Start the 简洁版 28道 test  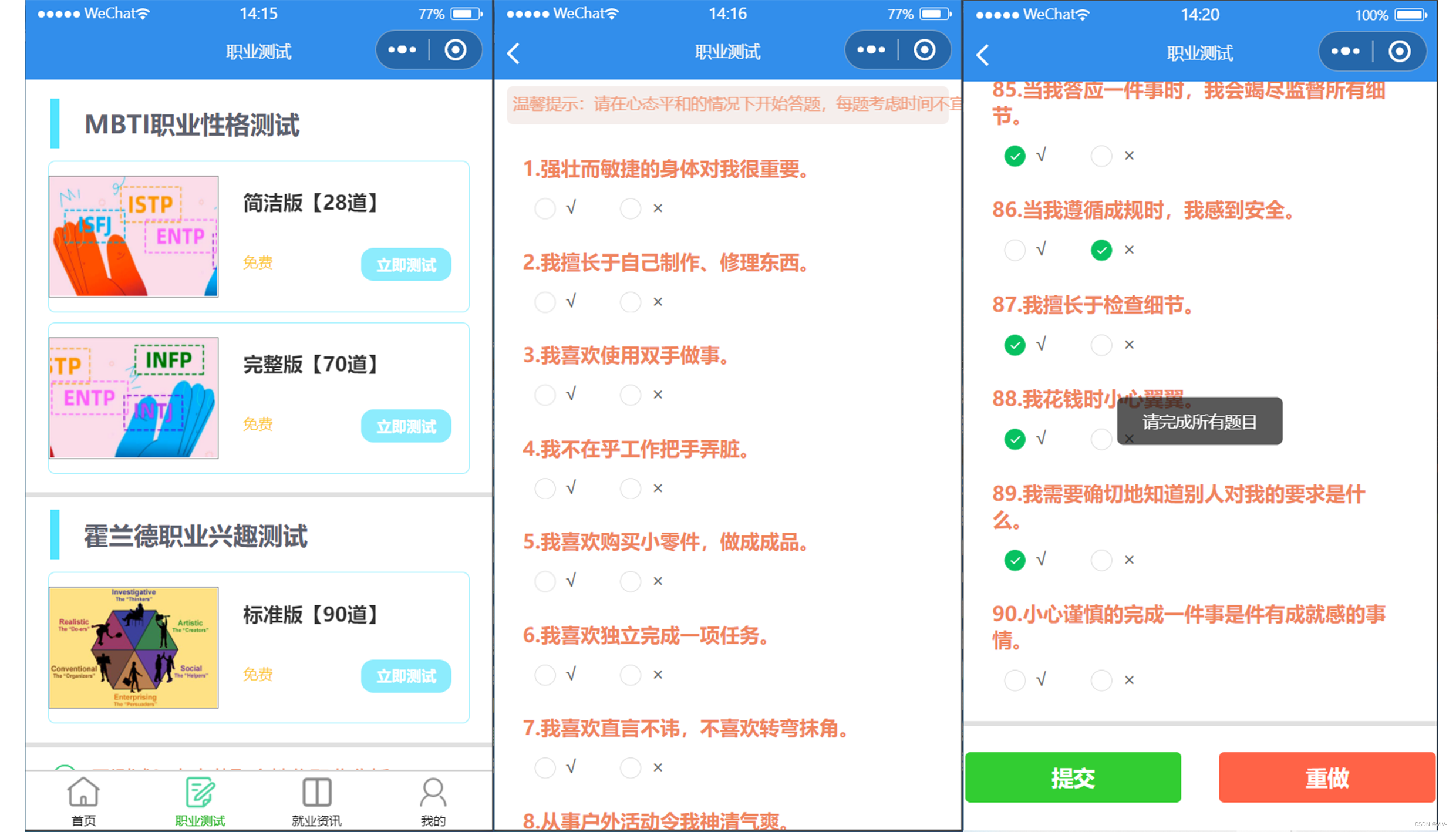[406, 265]
